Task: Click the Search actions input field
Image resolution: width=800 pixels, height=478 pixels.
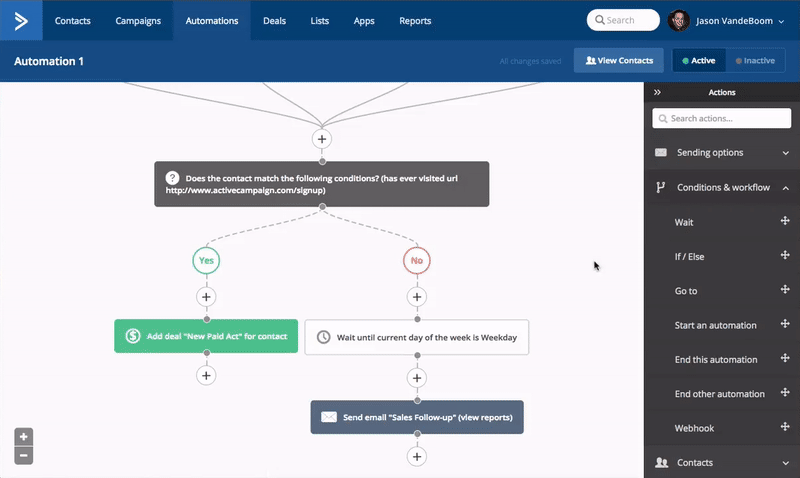Action: tap(721, 118)
